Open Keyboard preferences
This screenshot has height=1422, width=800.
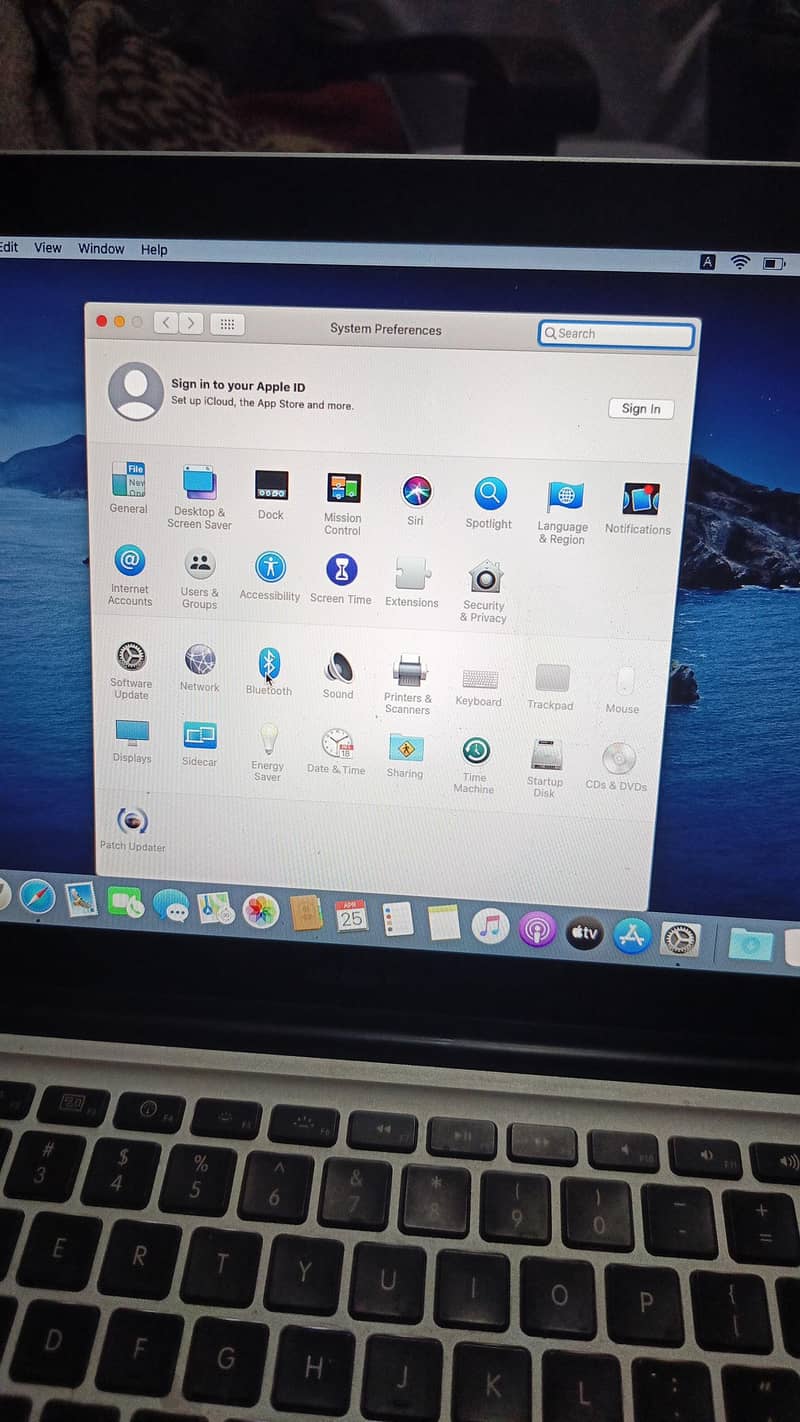click(x=479, y=685)
